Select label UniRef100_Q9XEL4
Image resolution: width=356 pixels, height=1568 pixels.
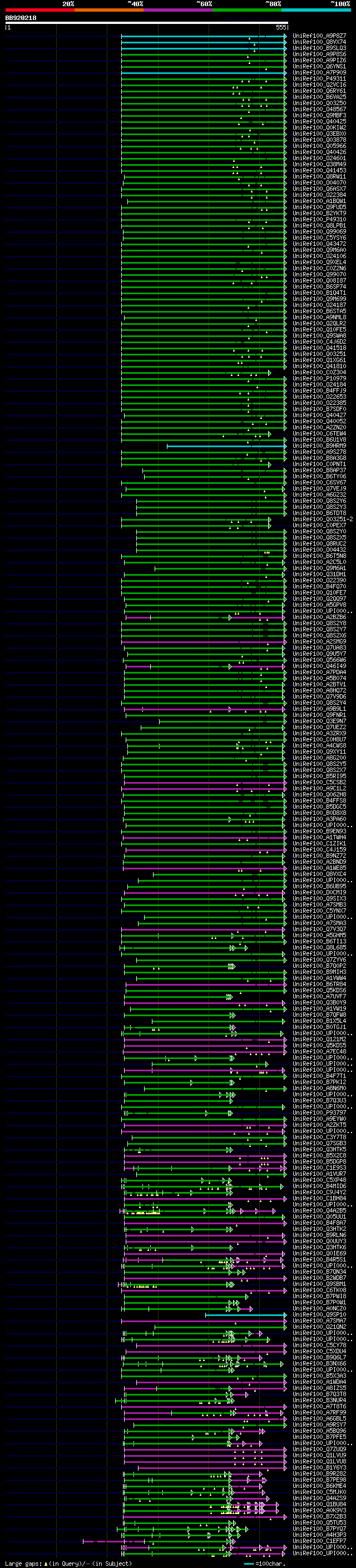pyautogui.click(x=319, y=263)
